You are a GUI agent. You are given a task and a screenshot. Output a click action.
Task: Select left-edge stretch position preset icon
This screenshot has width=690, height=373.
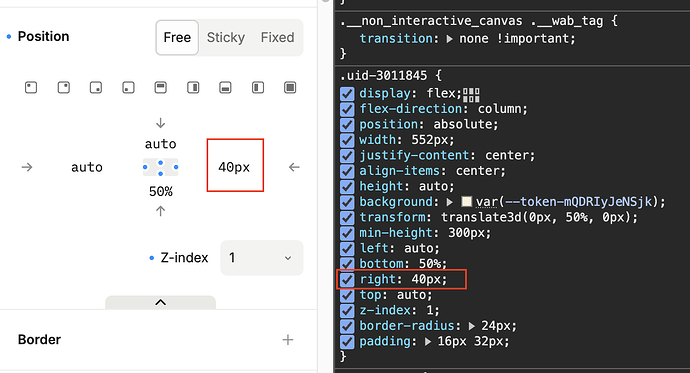[258, 88]
